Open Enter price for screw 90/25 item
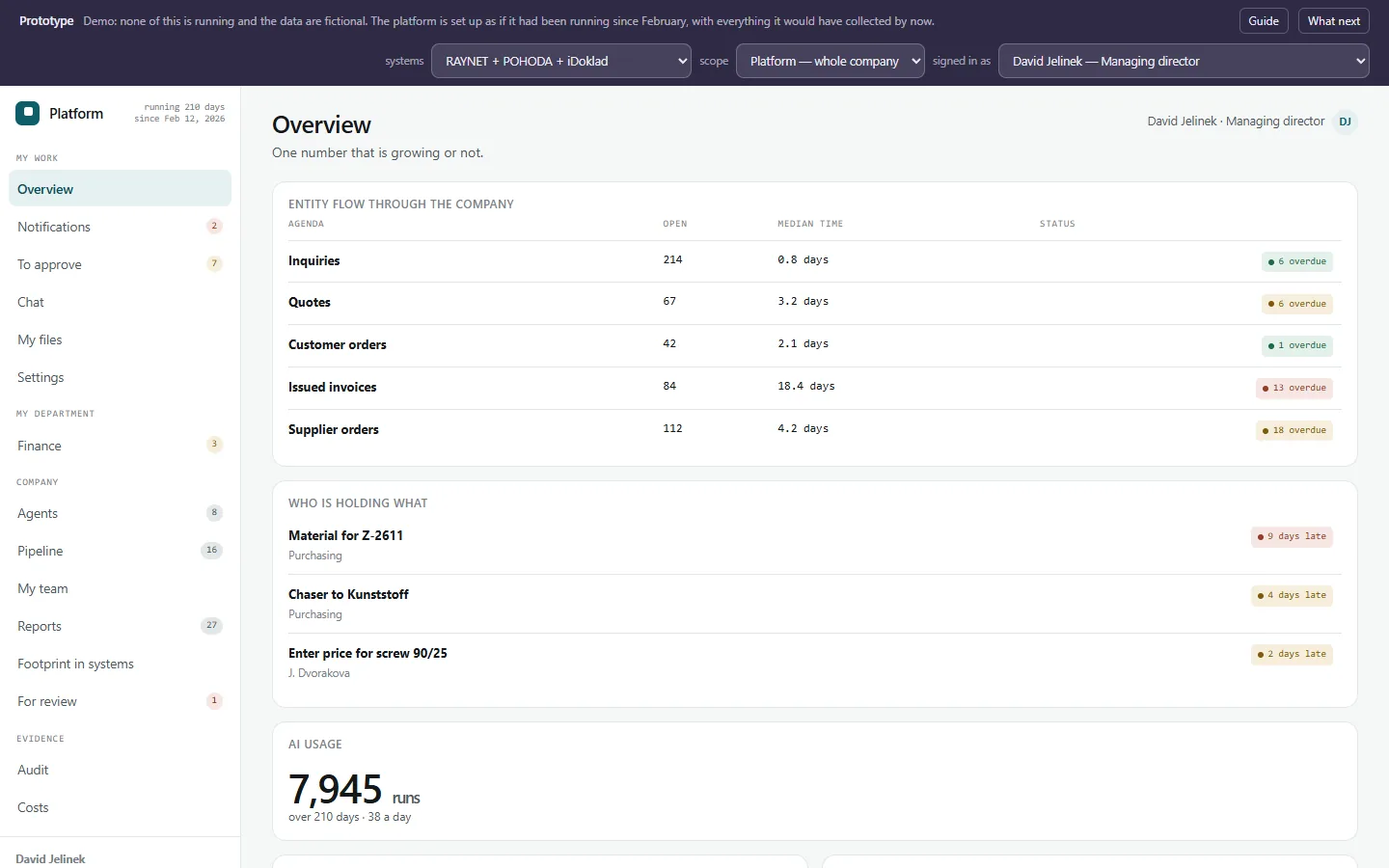The height and width of the screenshot is (868, 1389). point(368,653)
